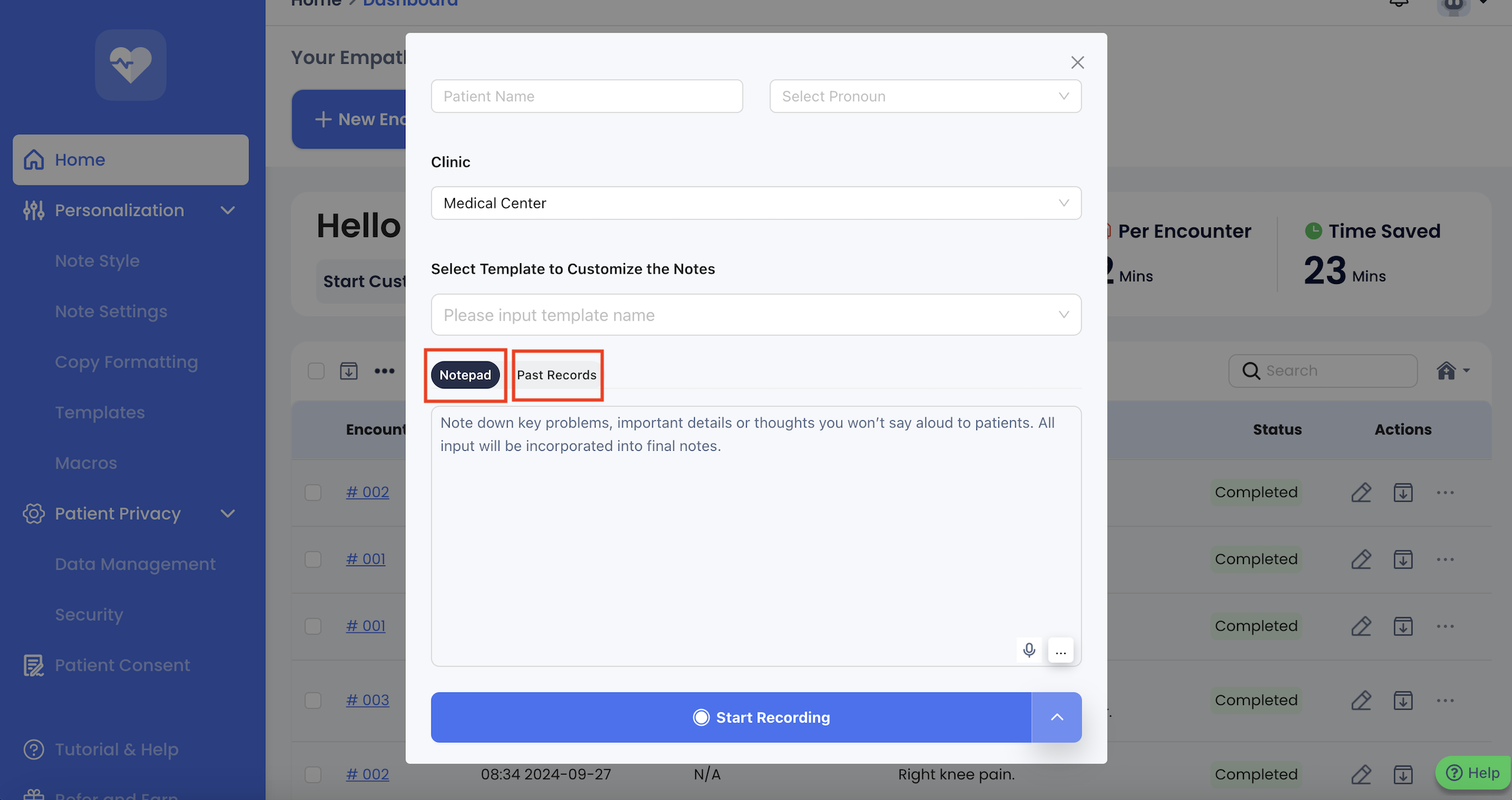Open more actions for encounter #003
1512x800 pixels.
(x=1445, y=700)
